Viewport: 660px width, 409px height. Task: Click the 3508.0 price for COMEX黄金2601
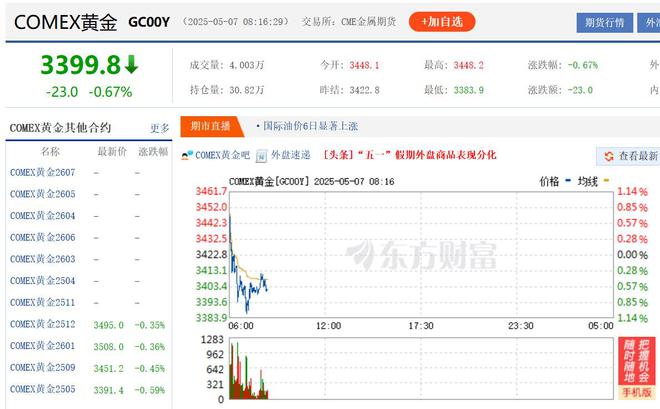point(109,347)
